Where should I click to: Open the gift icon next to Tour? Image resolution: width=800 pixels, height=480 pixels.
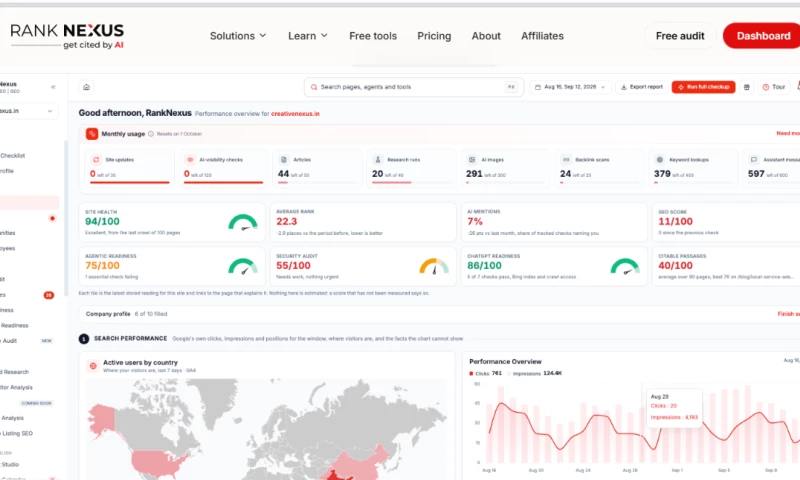tap(746, 87)
